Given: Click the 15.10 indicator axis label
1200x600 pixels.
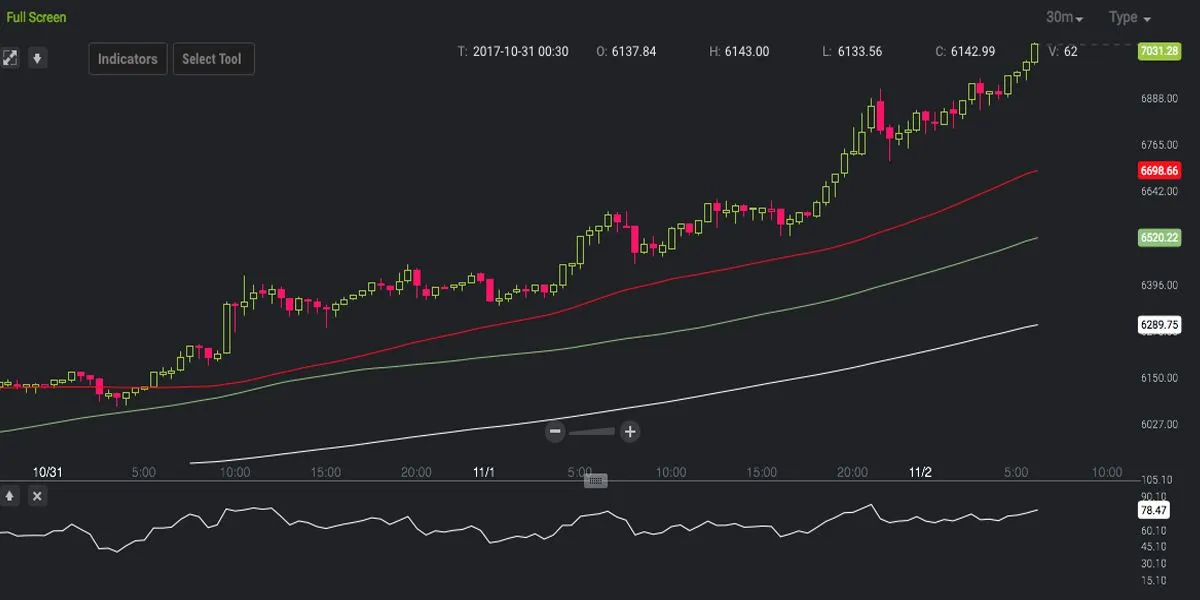Looking at the screenshot, I should [x=1154, y=580].
